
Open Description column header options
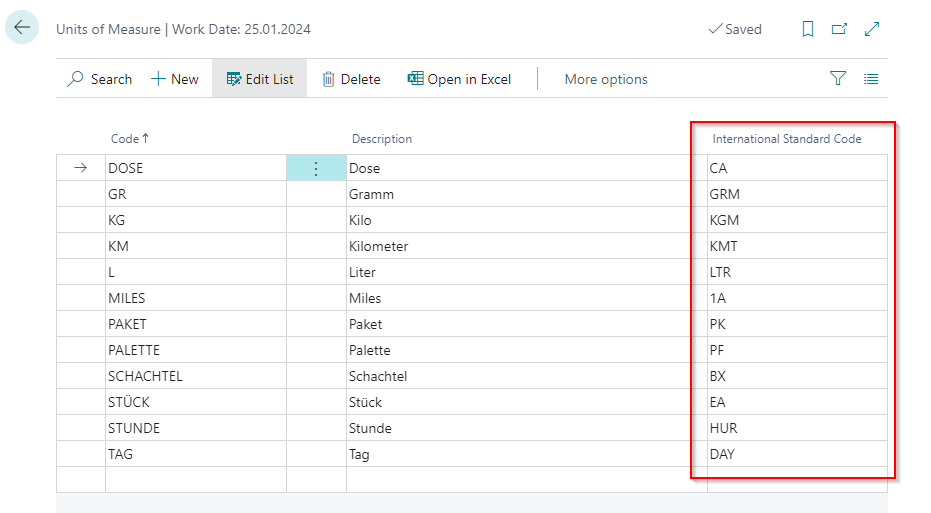click(381, 139)
